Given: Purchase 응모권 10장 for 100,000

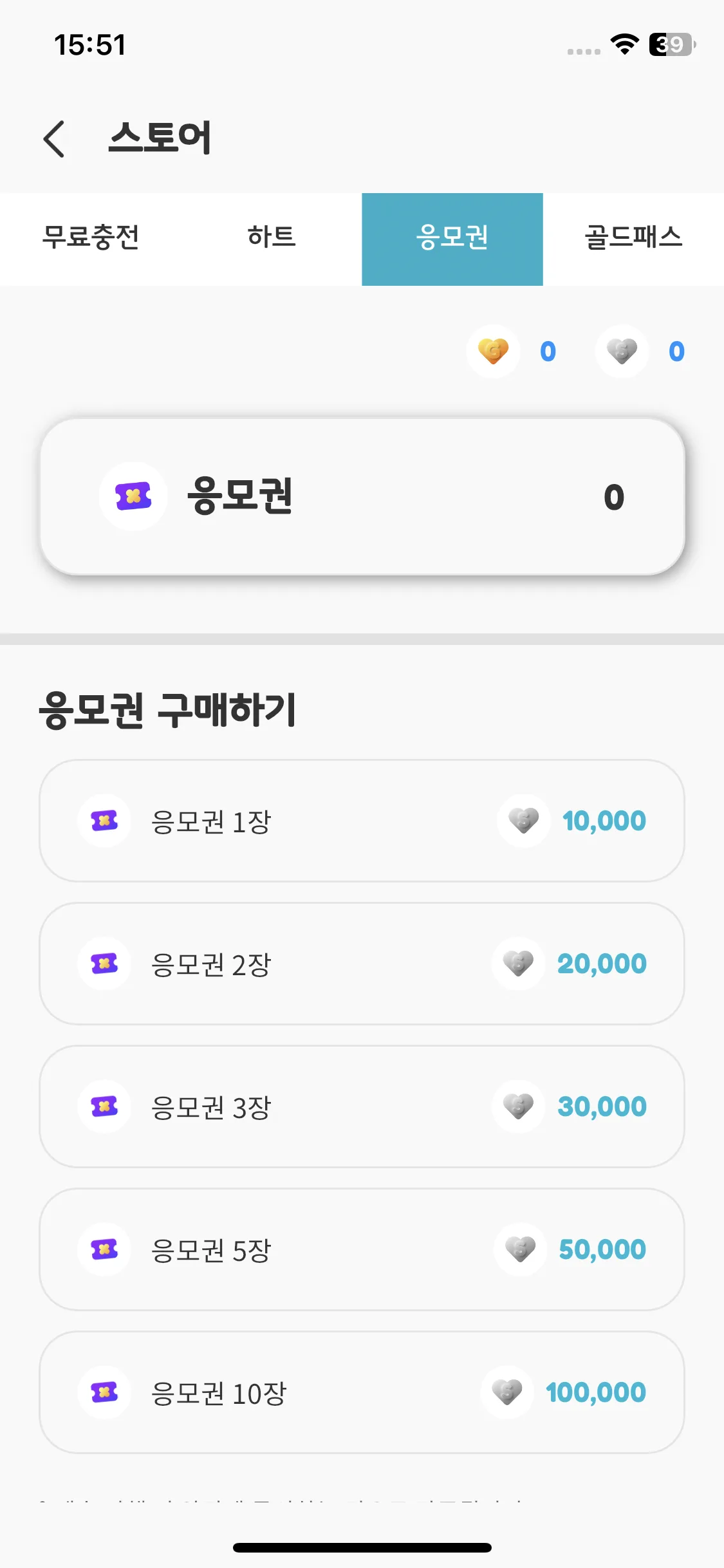Looking at the screenshot, I should [362, 1392].
